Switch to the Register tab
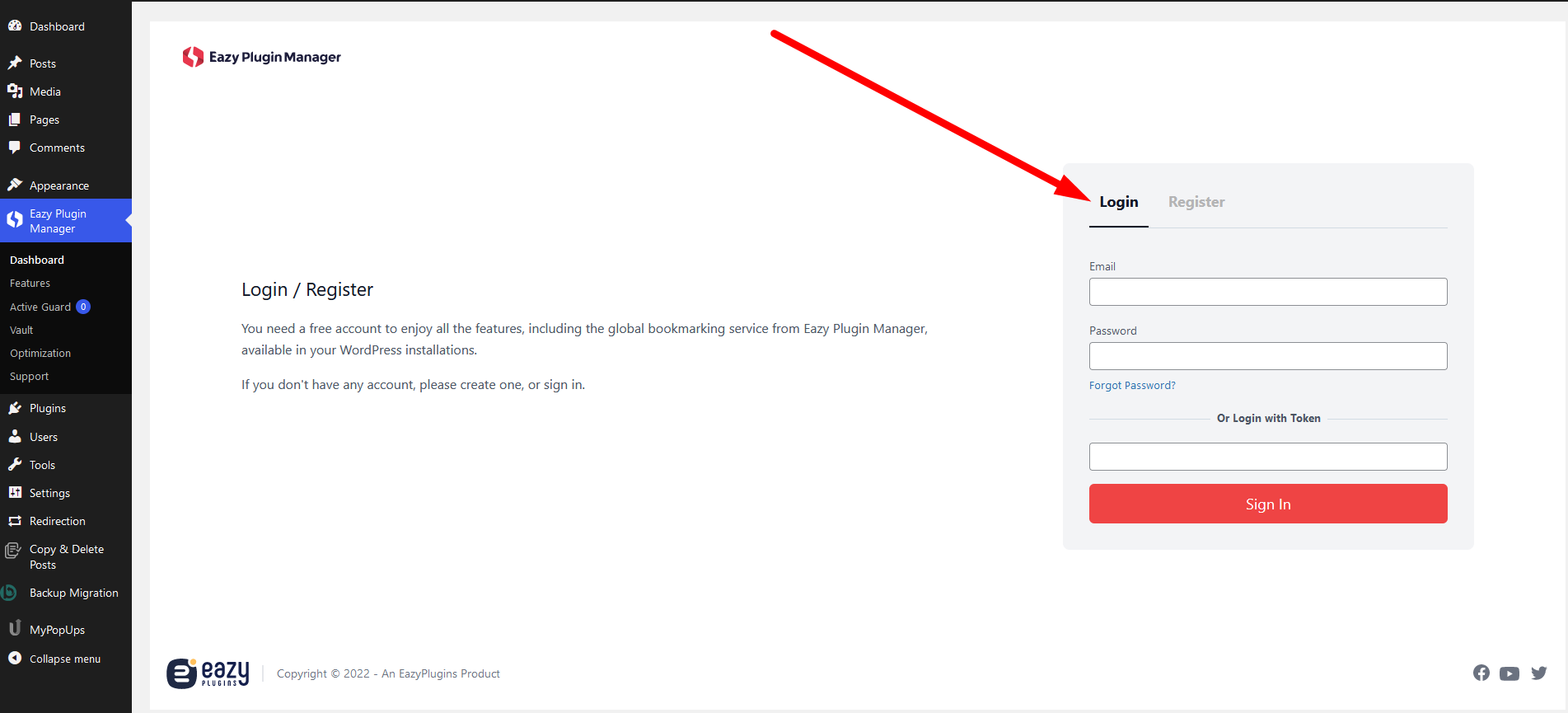Screen dimensions: 1568x713 (x=1196, y=202)
